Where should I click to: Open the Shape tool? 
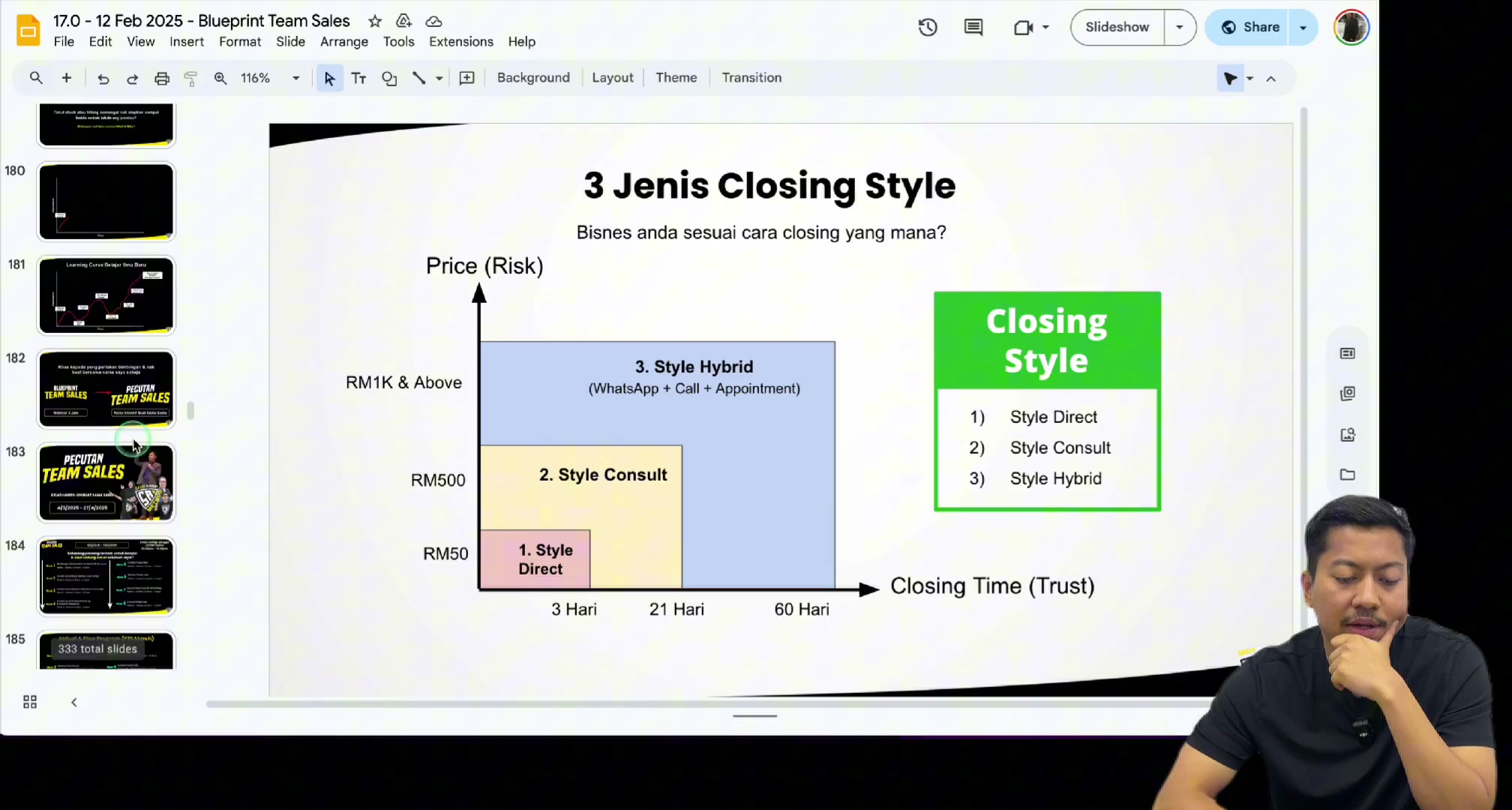[x=389, y=78]
